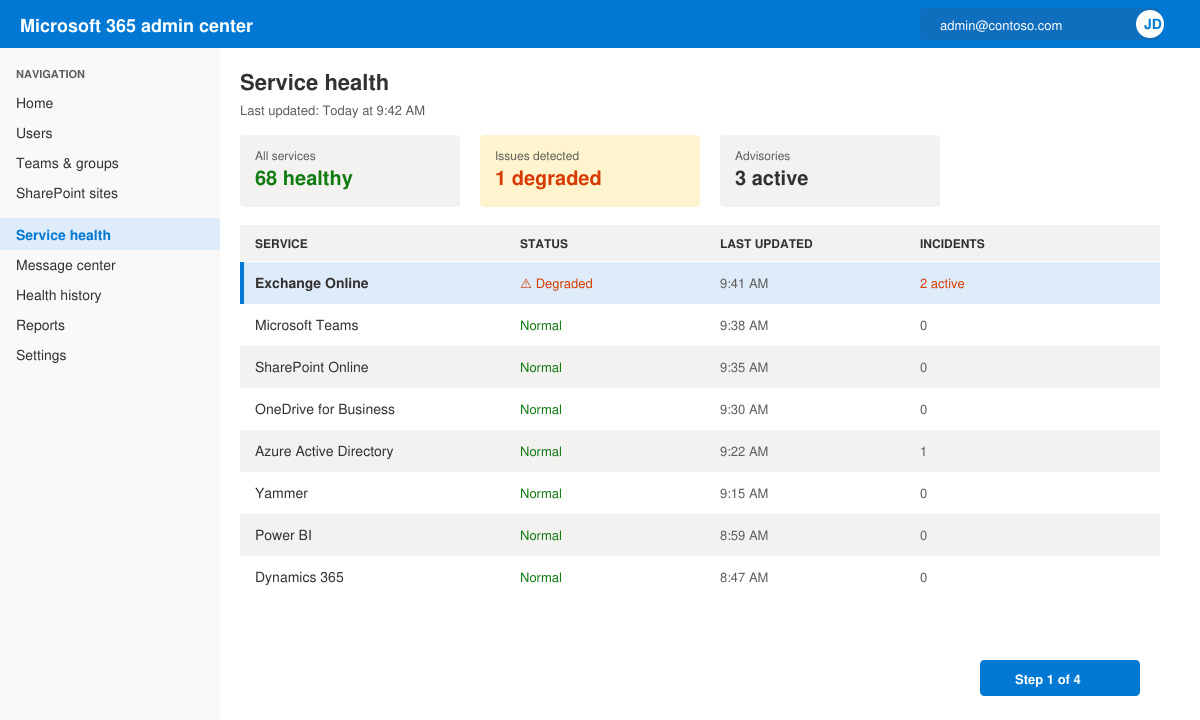
Task: Click the LAST UPDATED column header
Action: pyautogui.click(x=766, y=244)
